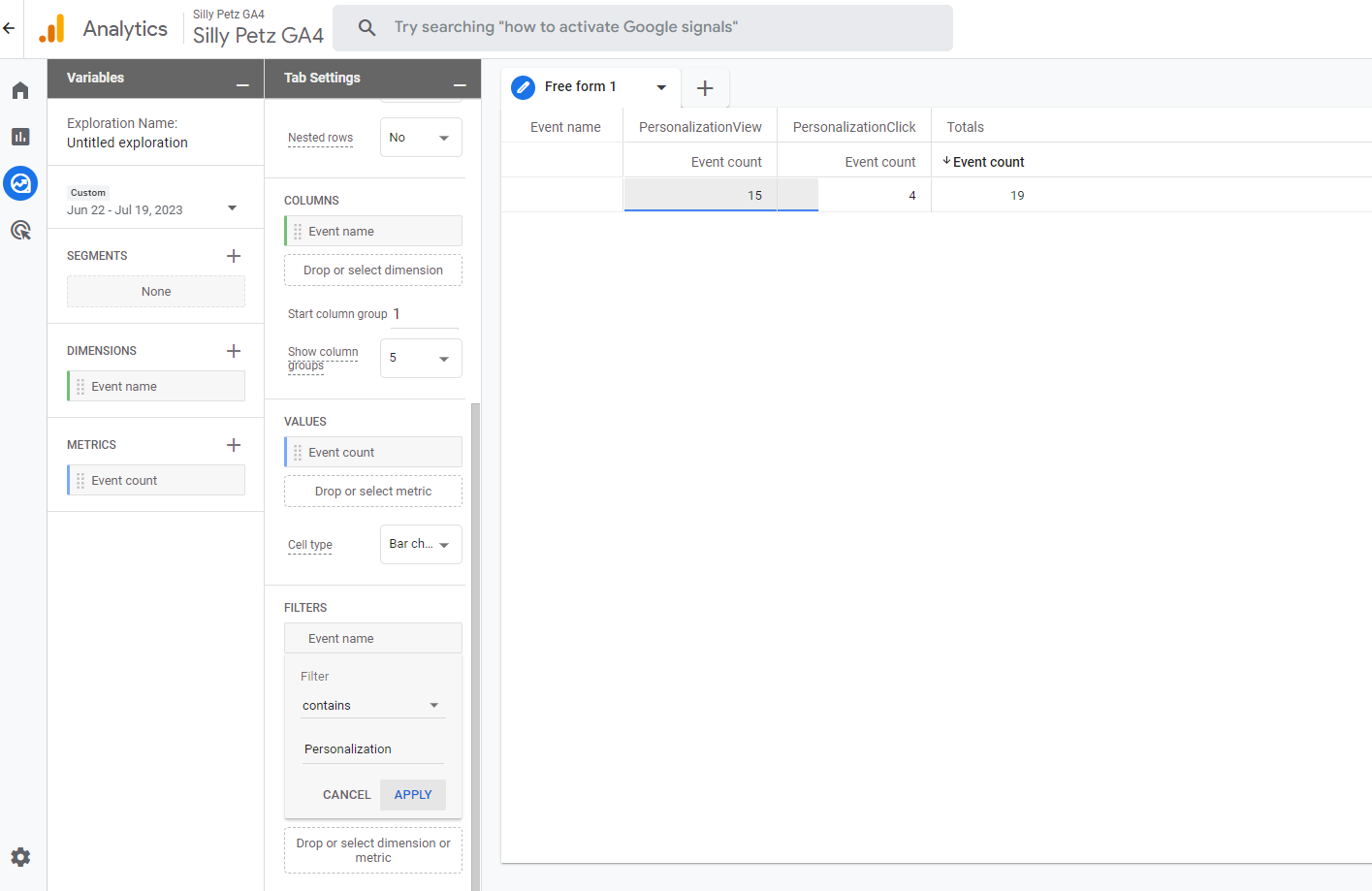
Task: Click the search magnifier icon
Action: pos(367,27)
